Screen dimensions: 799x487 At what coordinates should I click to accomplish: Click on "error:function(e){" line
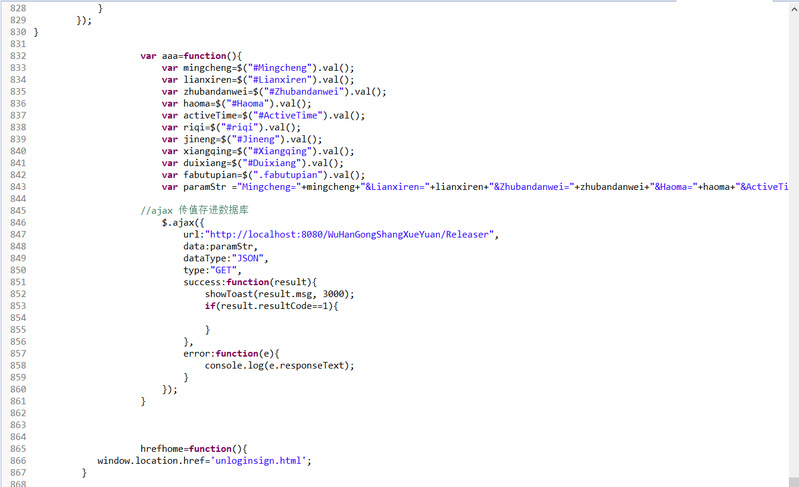click(231, 354)
